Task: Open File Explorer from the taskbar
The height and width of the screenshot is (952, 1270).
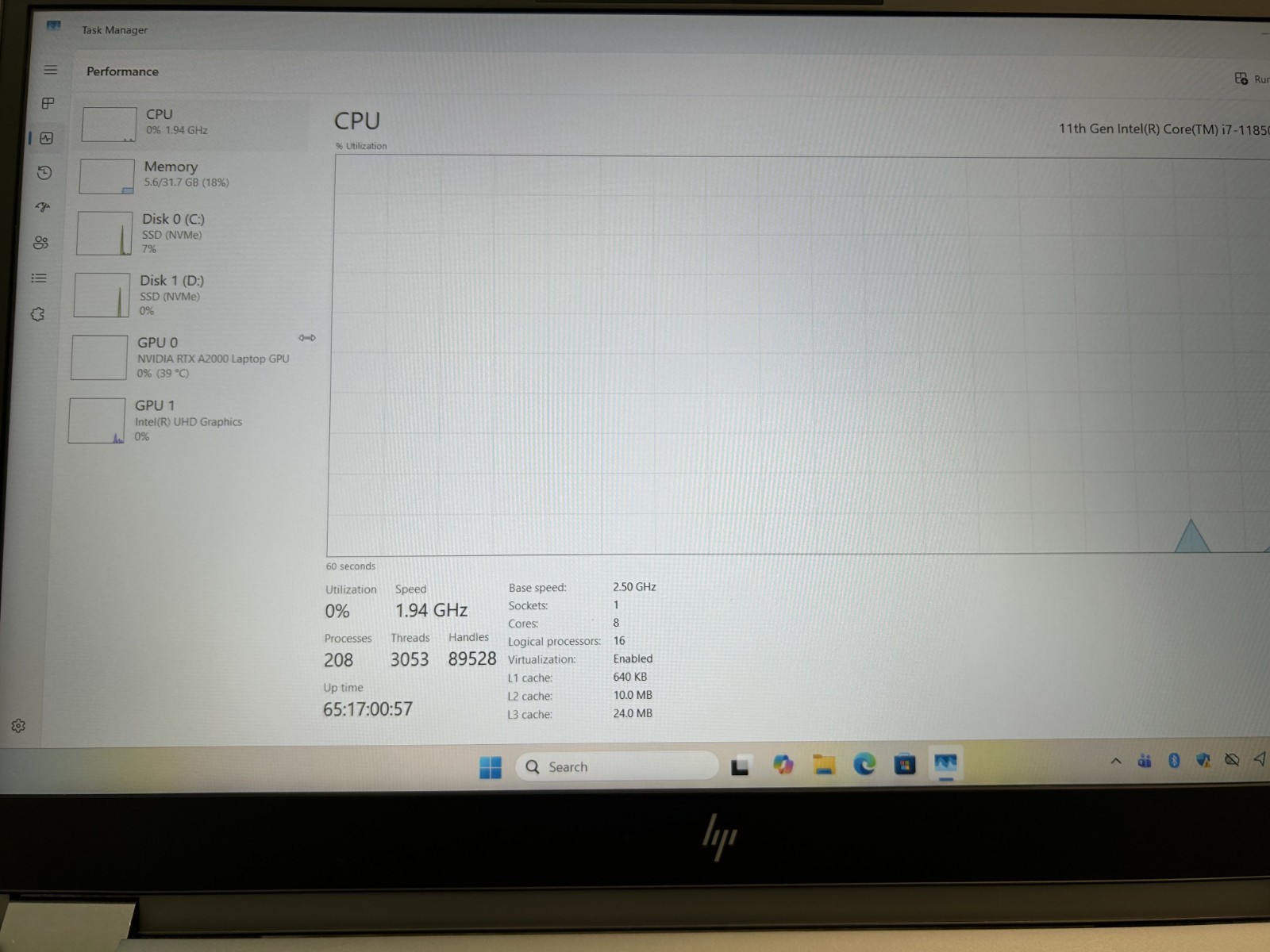Action: pyautogui.click(x=824, y=765)
